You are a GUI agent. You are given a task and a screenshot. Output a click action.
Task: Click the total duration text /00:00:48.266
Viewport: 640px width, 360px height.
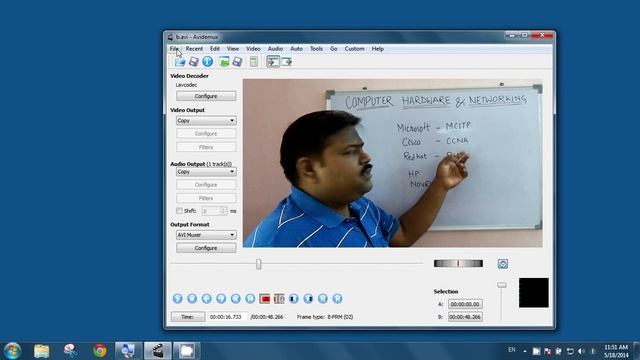(x=267, y=317)
